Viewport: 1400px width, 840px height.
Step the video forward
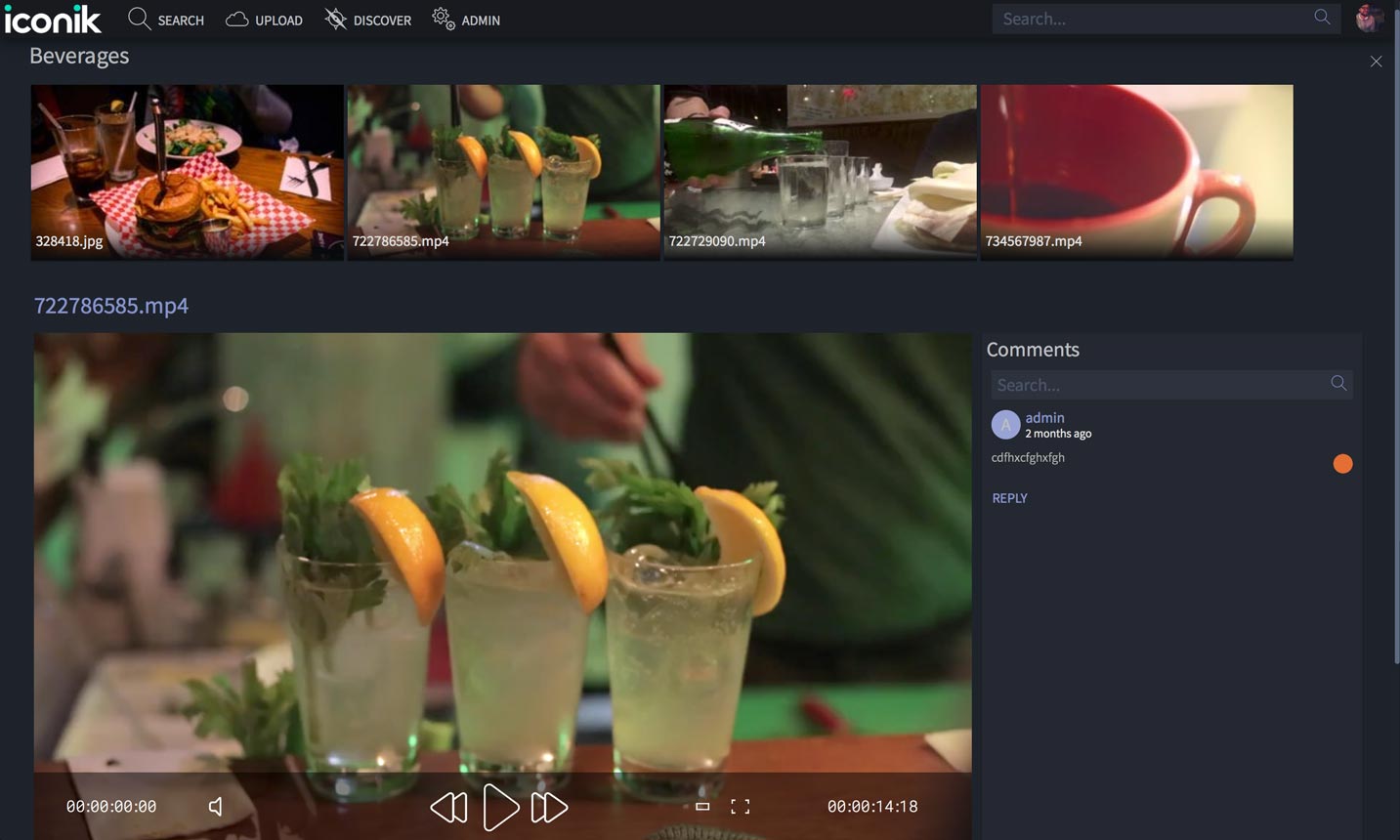point(549,808)
